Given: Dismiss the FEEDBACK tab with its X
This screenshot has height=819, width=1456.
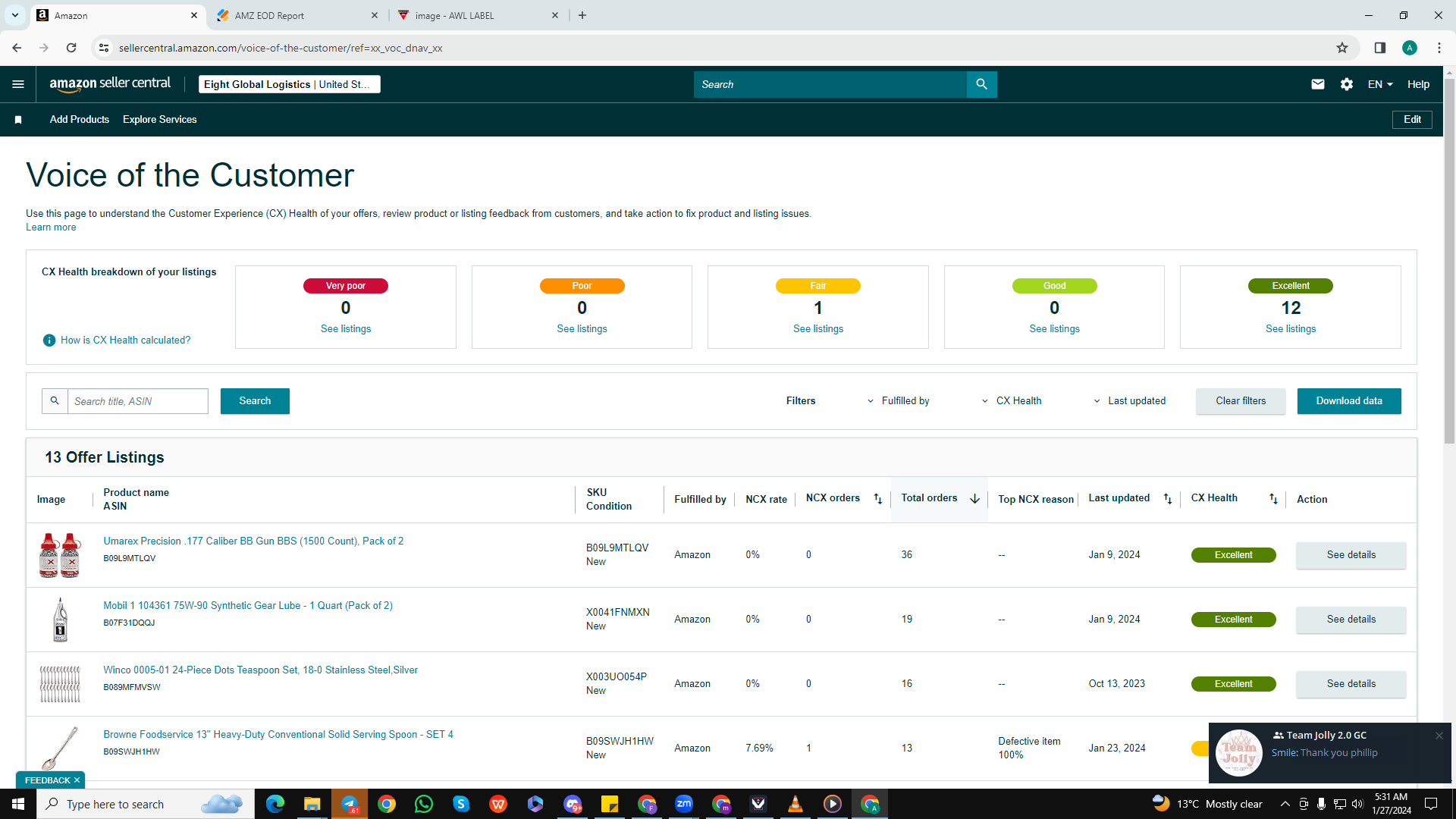Looking at the screenshot, I should point(77,780).
